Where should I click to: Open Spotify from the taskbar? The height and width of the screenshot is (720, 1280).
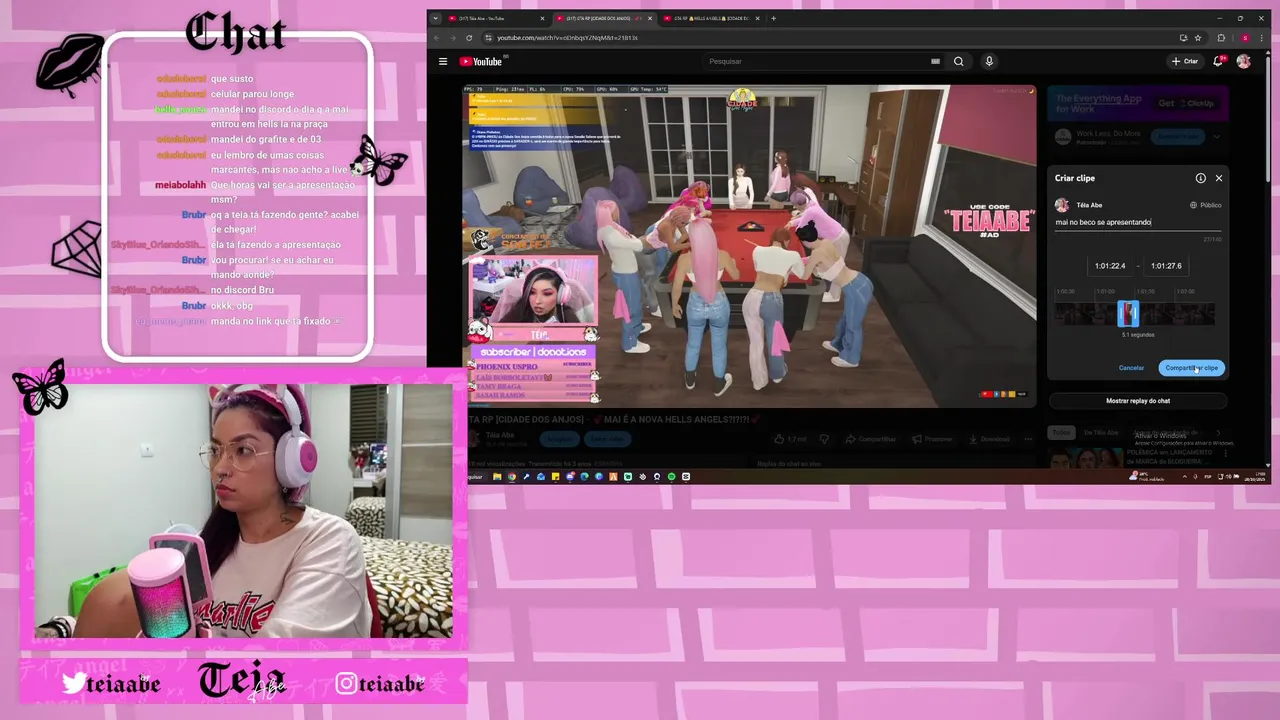(x=671, y=477)
